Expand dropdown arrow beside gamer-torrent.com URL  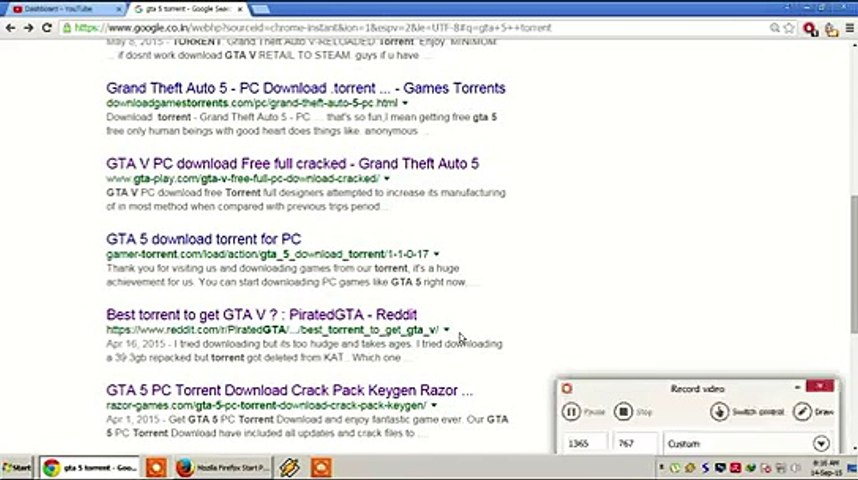tap(436, 255)
